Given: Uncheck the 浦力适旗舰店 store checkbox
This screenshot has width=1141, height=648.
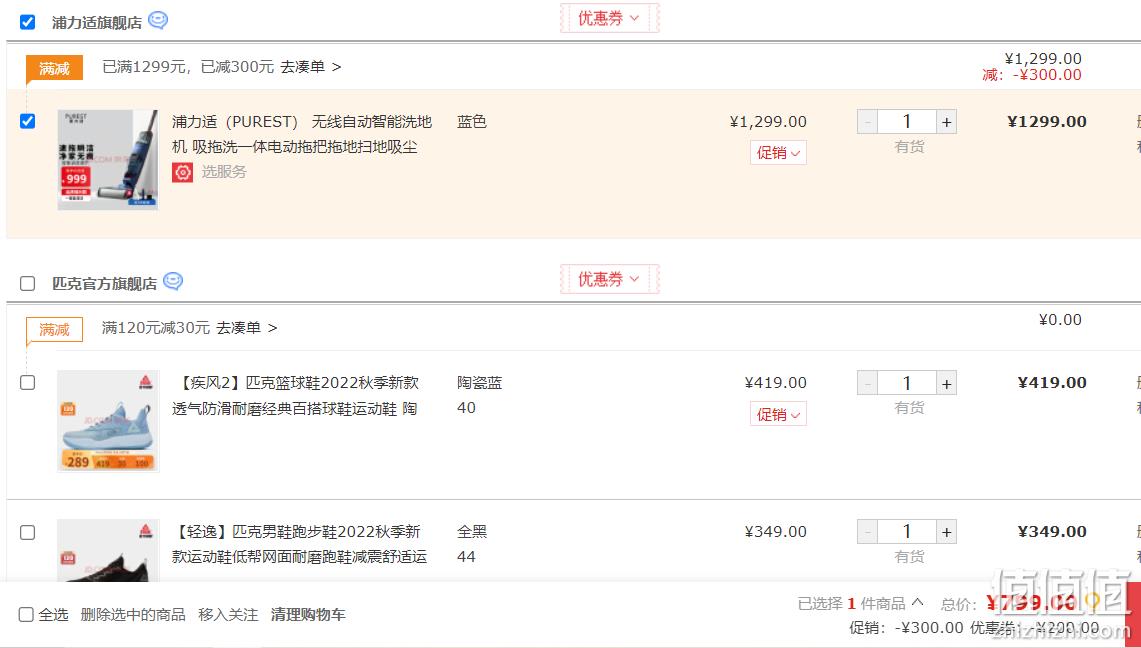Looking at the screenshot, I should pyautogui.click(x=28, y=22).
